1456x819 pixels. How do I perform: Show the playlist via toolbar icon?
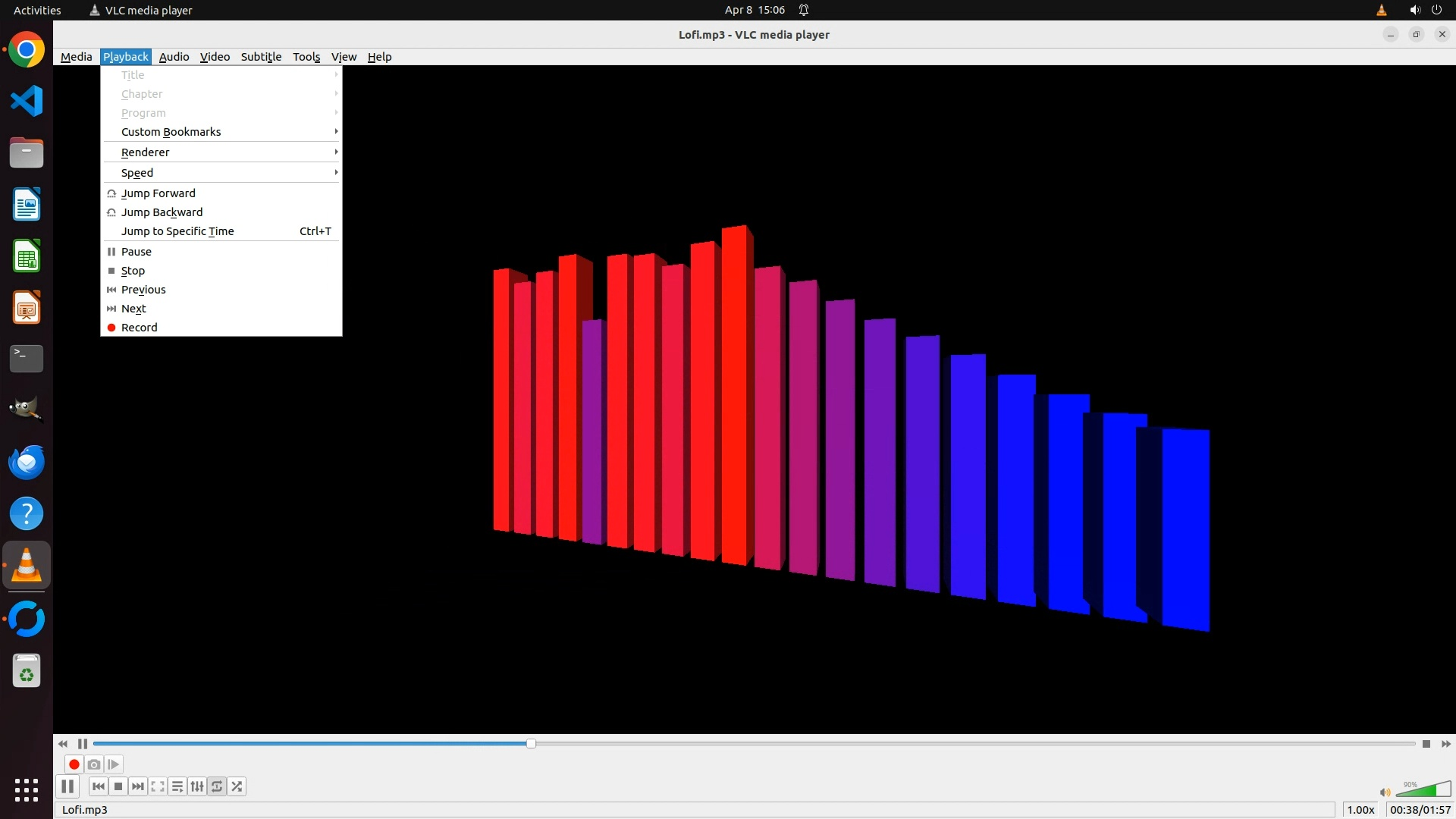tap(177, 786)
